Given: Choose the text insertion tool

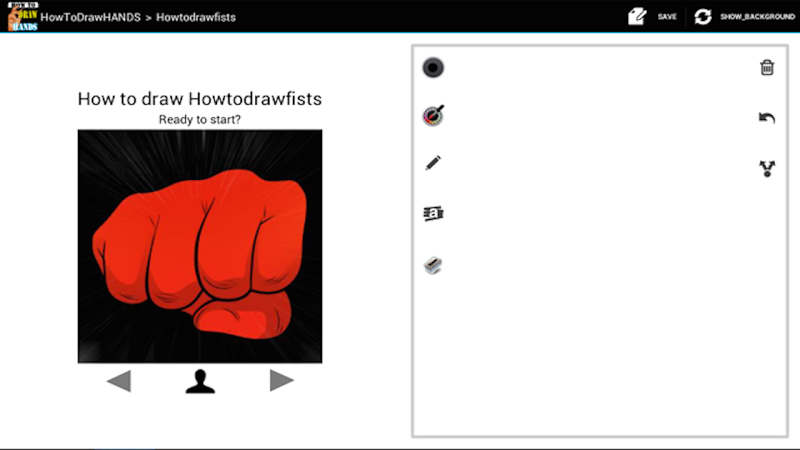Looking at the screenshot, I should (433, 213).
